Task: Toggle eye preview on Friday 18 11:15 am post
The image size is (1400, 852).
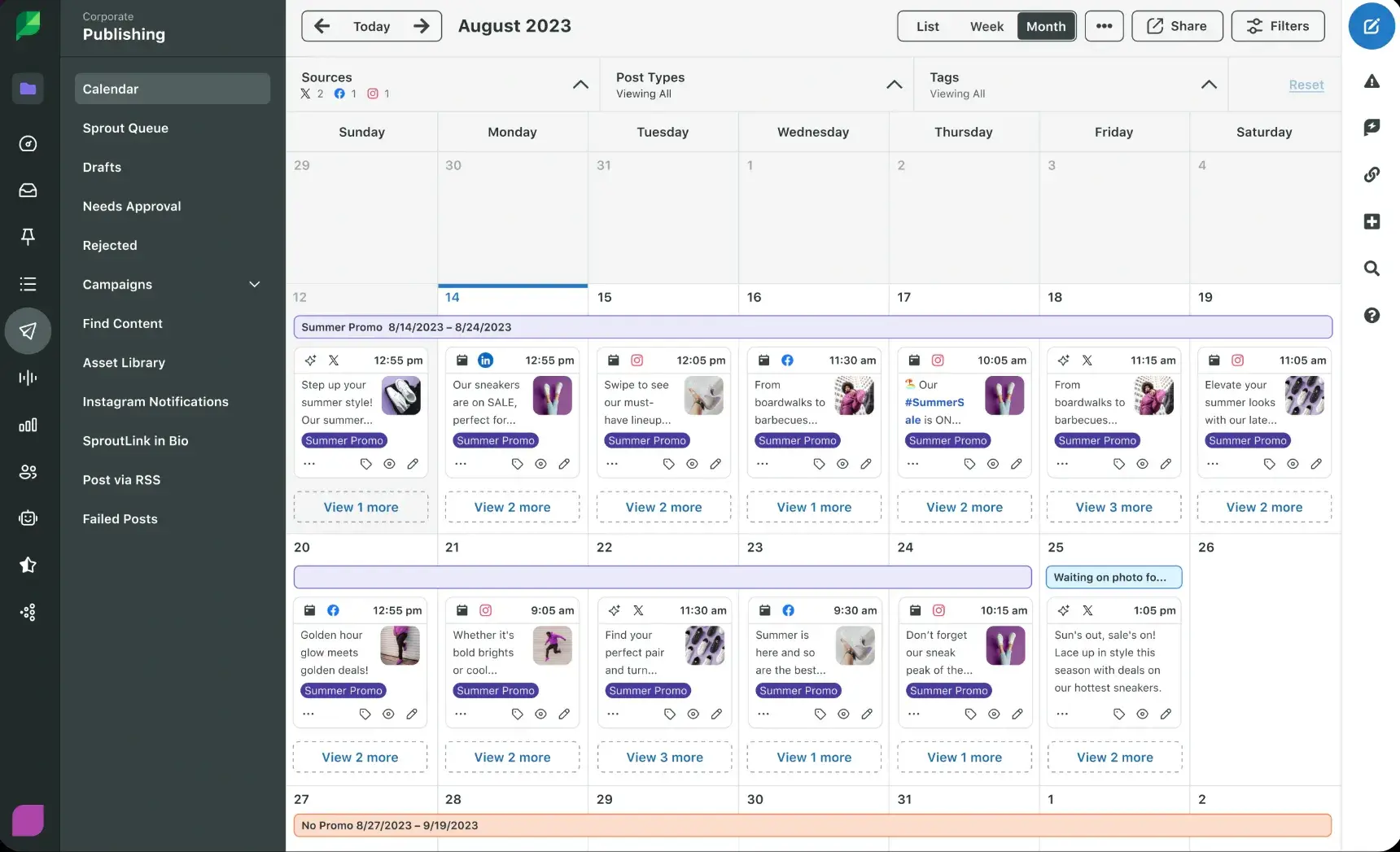Action: click(x=1142, y=464)
